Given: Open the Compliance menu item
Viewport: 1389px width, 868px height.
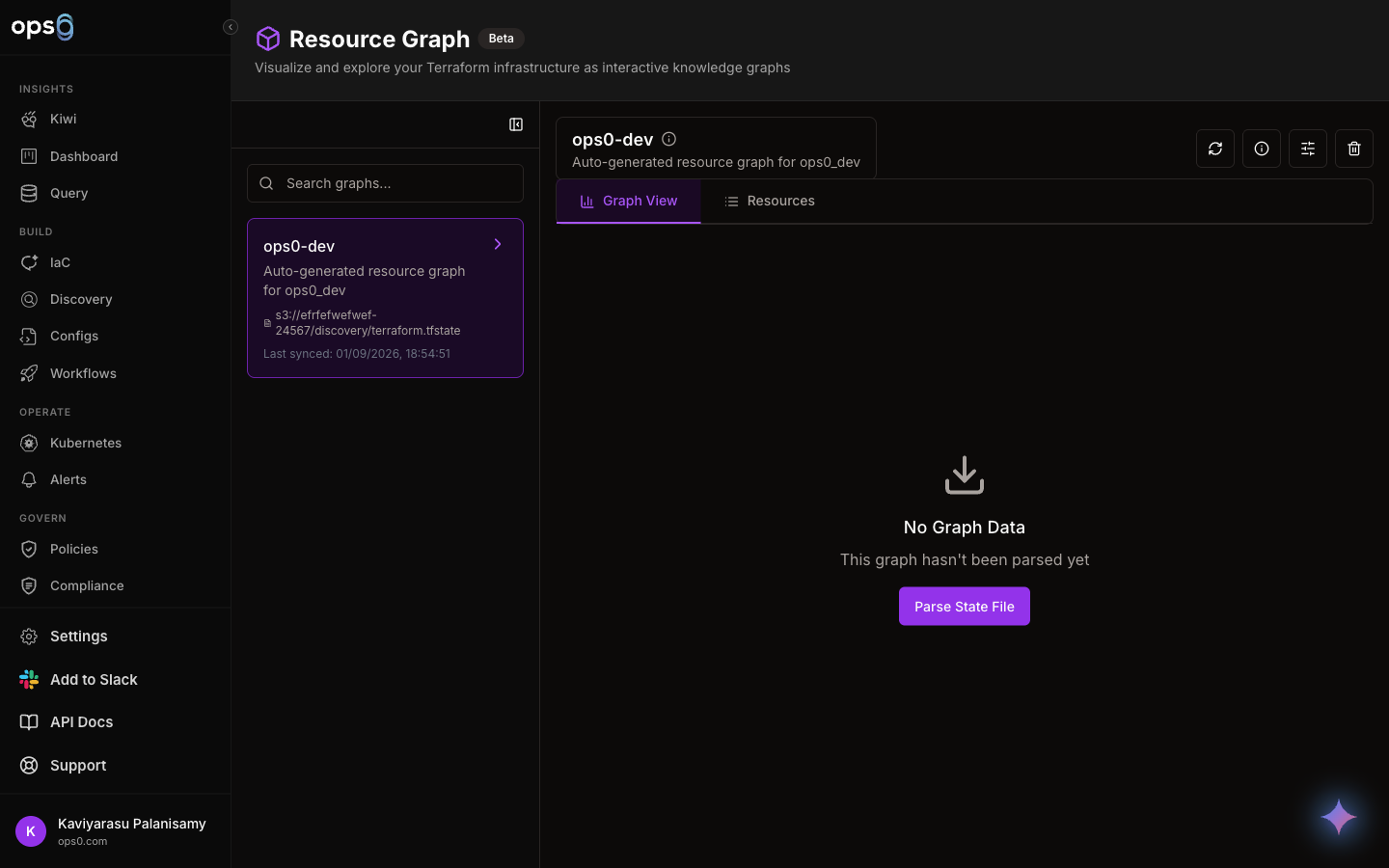Looking at the screenshot, I should tap(115, 585).
